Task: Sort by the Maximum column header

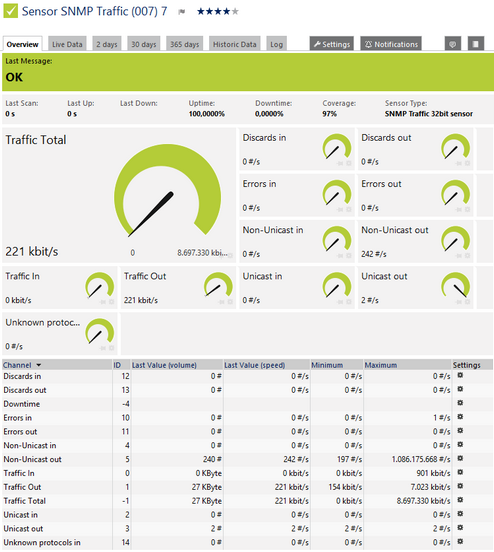Action: coord(381,365)
